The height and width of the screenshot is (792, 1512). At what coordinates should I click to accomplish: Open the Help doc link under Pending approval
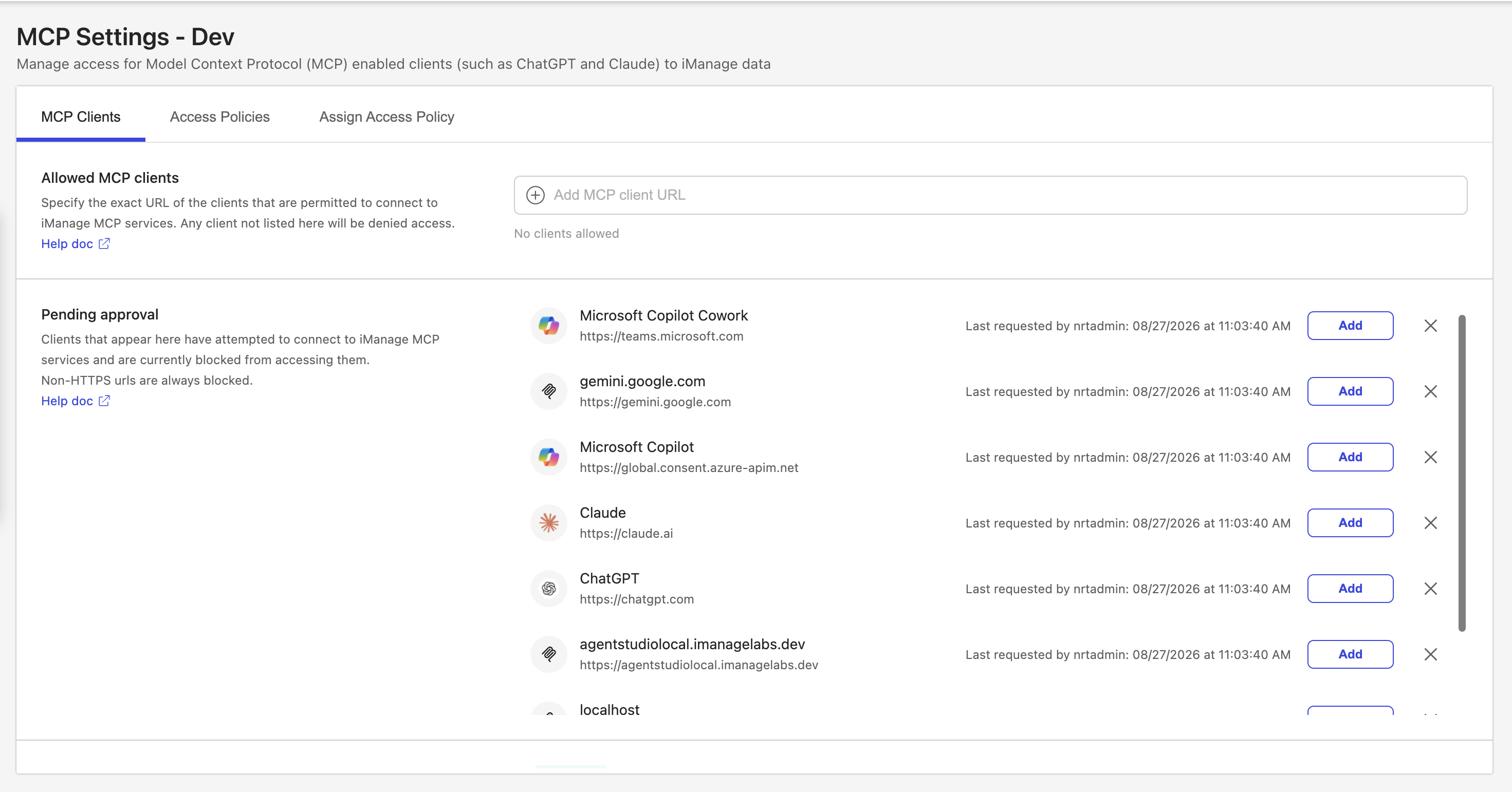[x=67, y=401]
